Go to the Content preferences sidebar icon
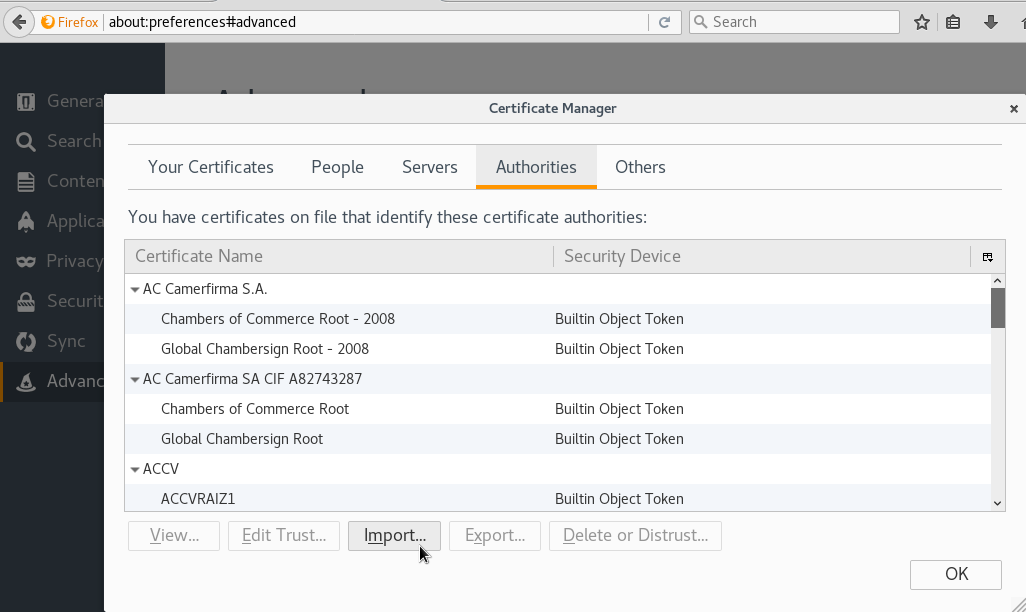 [26, 181]
